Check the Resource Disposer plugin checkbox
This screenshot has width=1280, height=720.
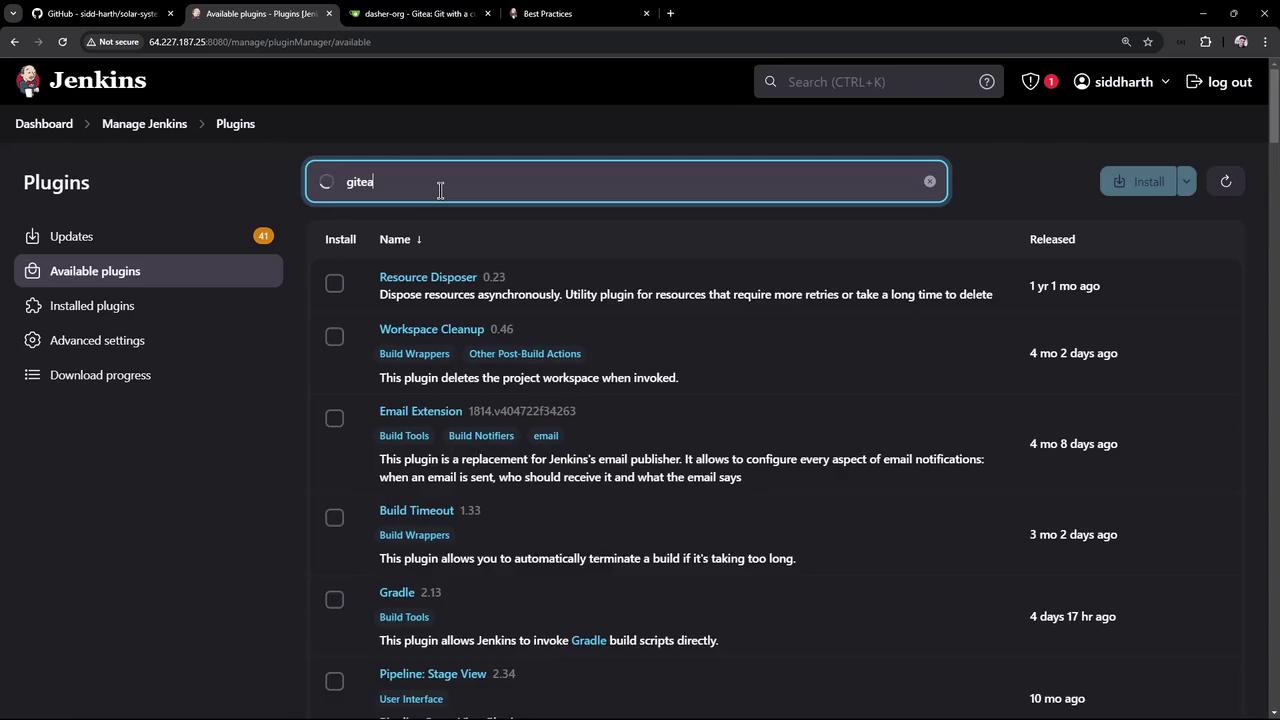tap(335, 285)
